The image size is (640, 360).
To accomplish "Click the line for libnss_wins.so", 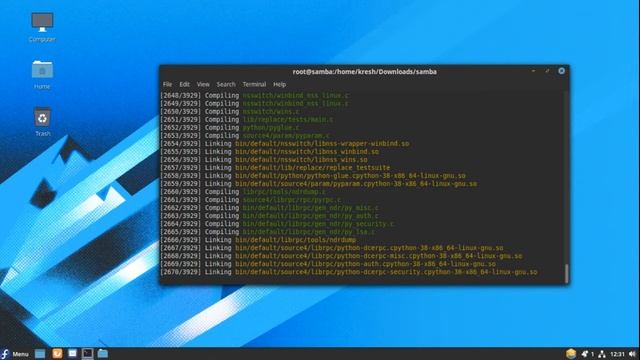I will [264, 160].
